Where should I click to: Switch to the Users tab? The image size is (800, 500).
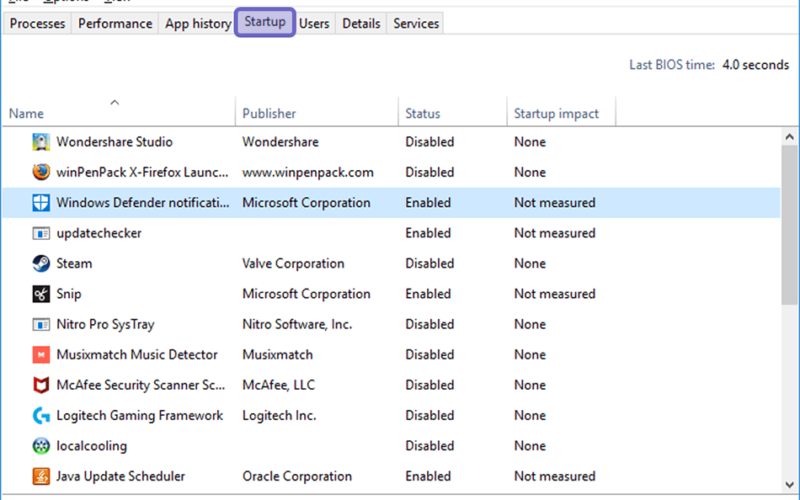coord(314,23)
